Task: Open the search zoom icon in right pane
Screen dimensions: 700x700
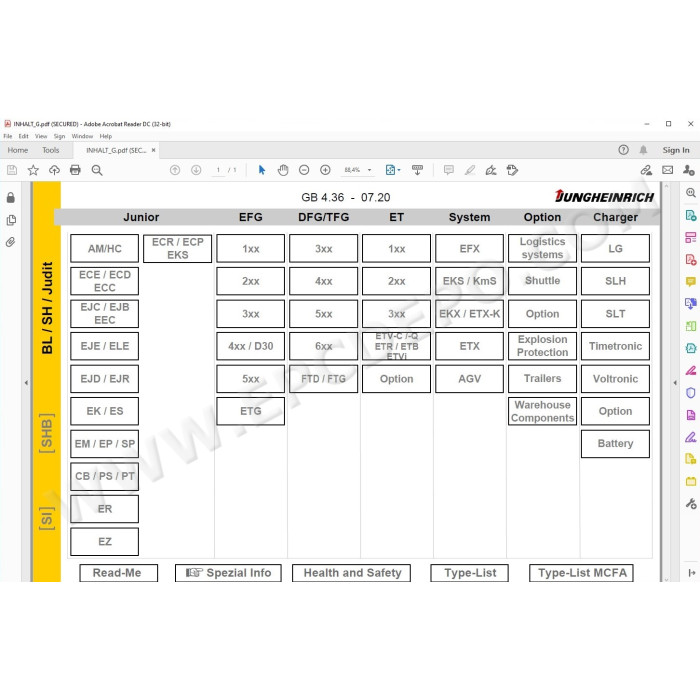Action: click(x=691, y=193)
